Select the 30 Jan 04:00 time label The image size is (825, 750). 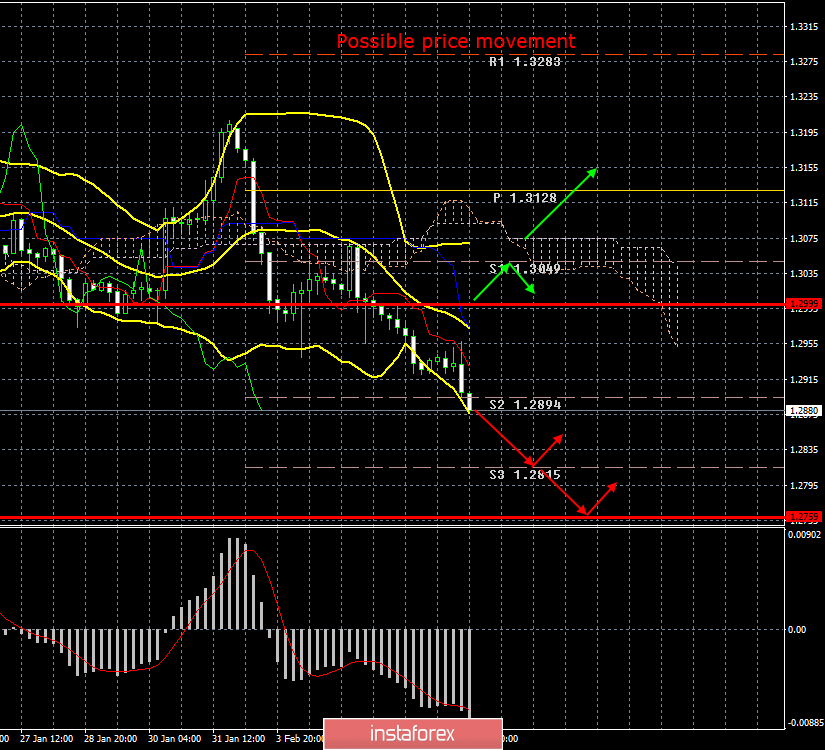point(175,740)
